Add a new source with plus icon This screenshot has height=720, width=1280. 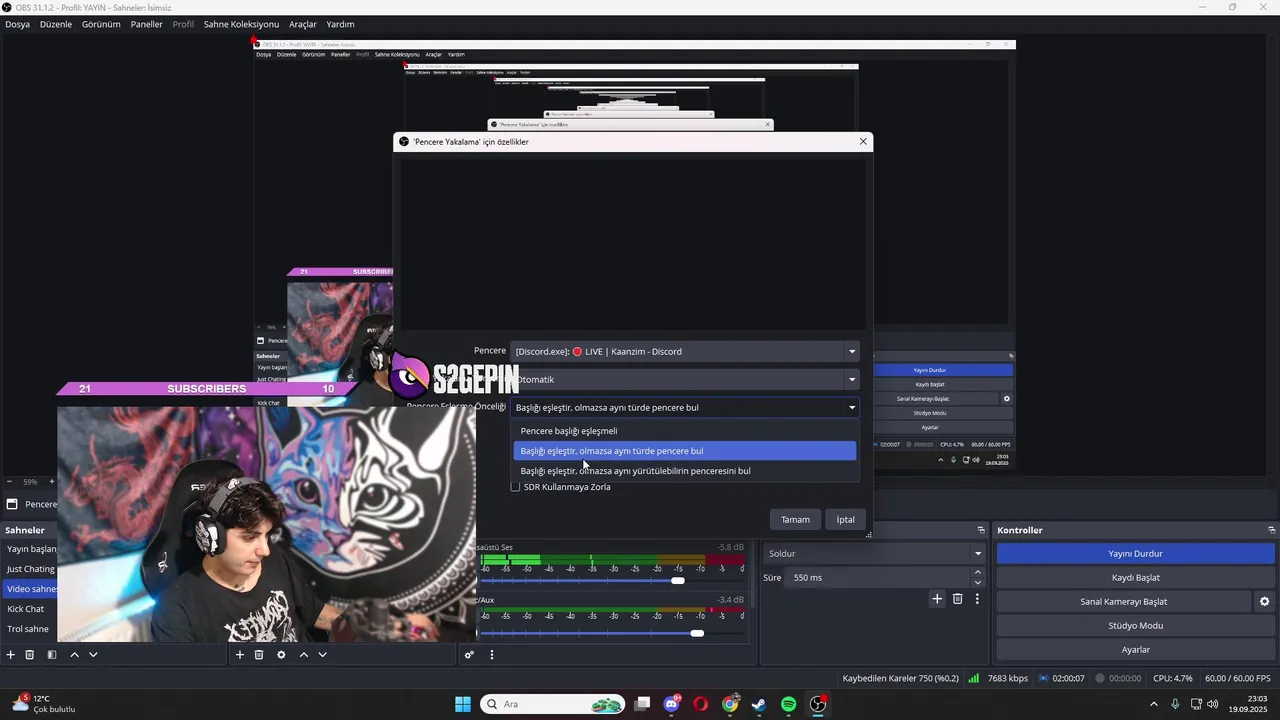(240, 655)
